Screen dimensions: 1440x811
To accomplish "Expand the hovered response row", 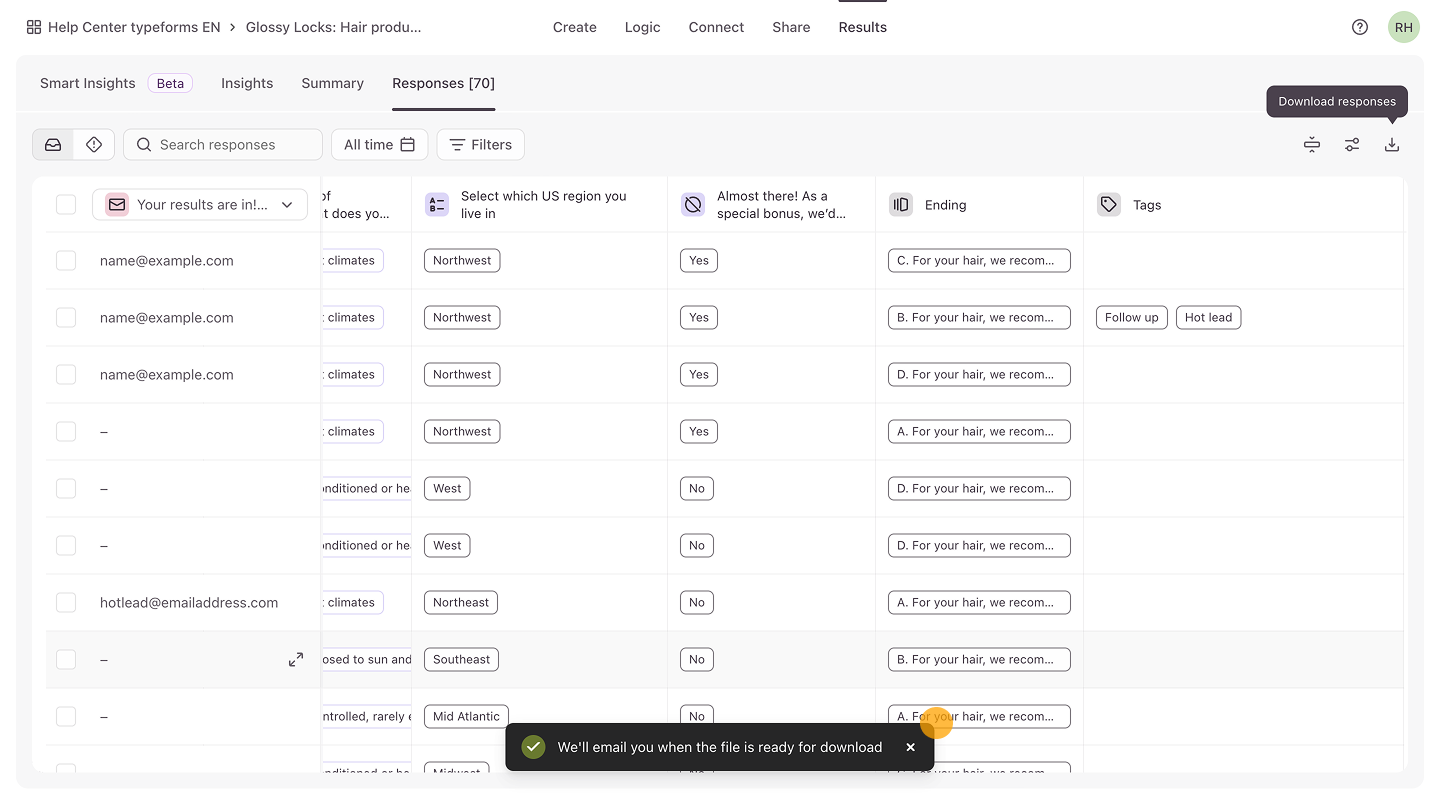I will click(x=296, y=660).
